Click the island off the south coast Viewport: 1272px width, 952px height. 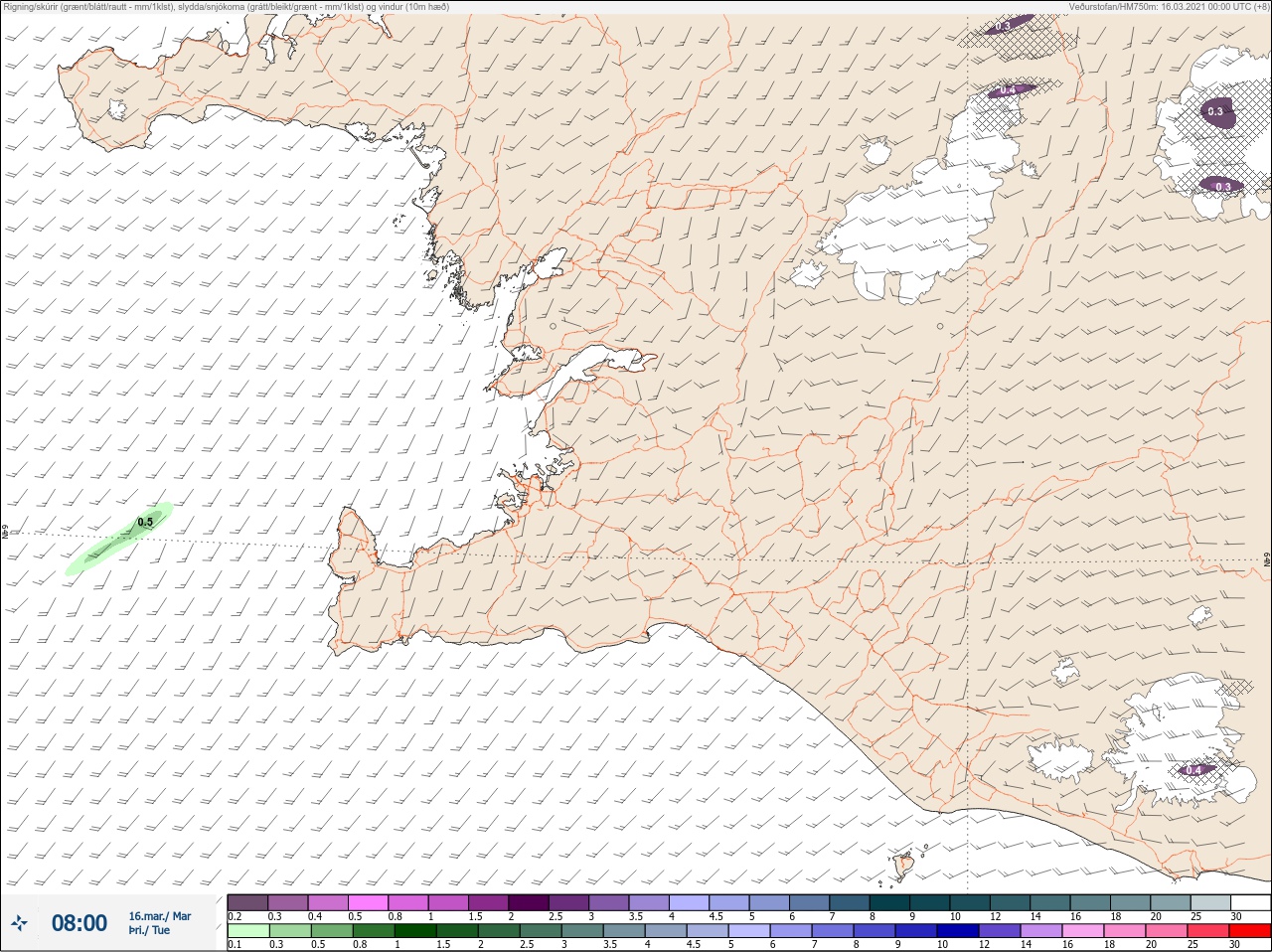tap(904, 865)
